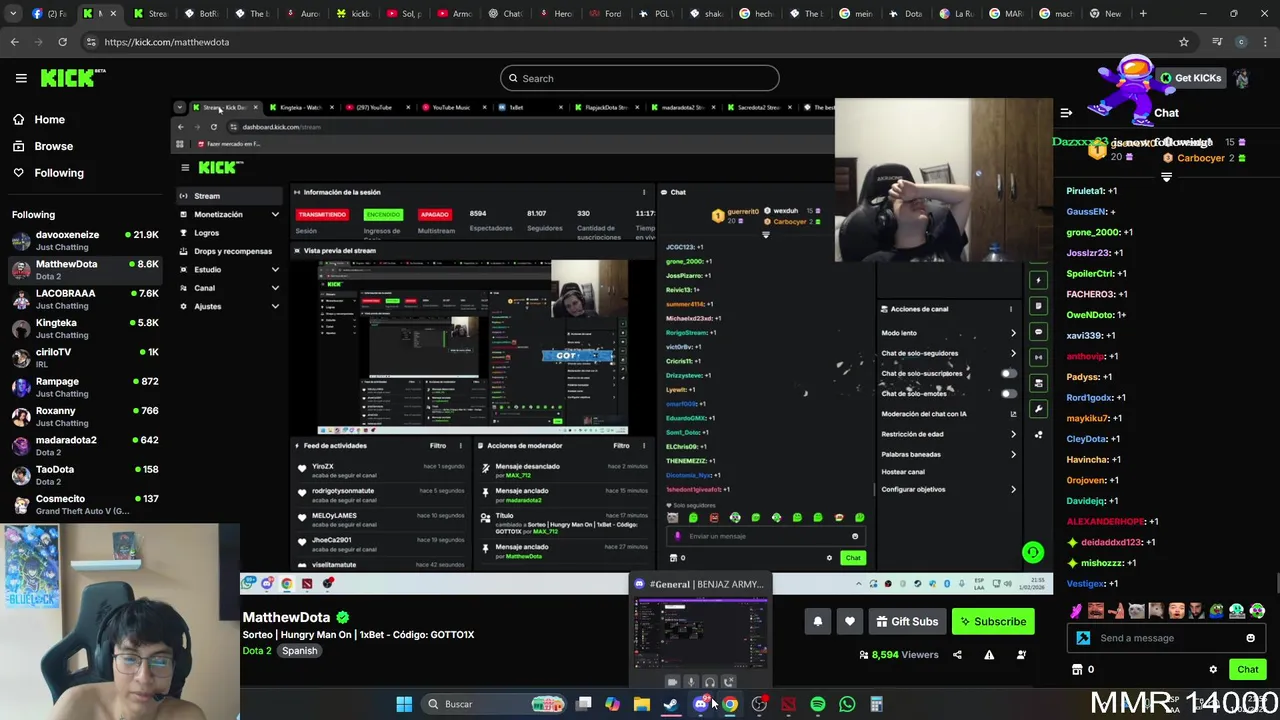This screenshot has width=1280, height=720.
Task: Reload the page in Chrome
Action: point(62,42)
